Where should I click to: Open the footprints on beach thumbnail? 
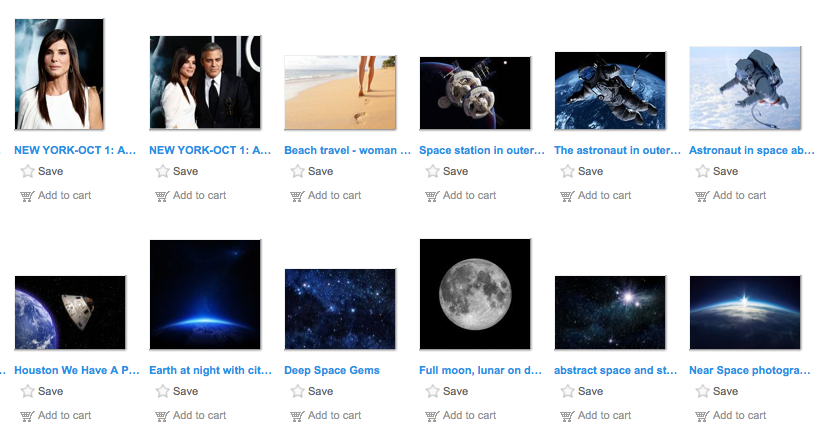(x=340, y=92)
